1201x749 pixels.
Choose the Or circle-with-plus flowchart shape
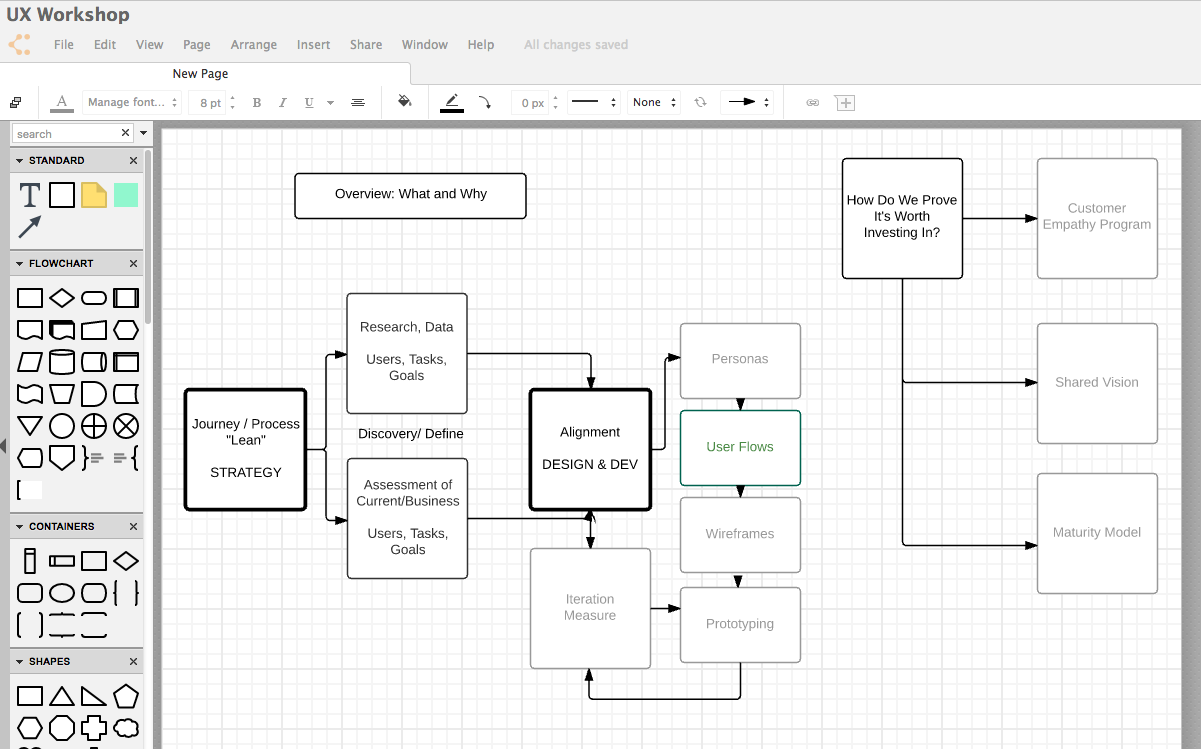[94, 426]
